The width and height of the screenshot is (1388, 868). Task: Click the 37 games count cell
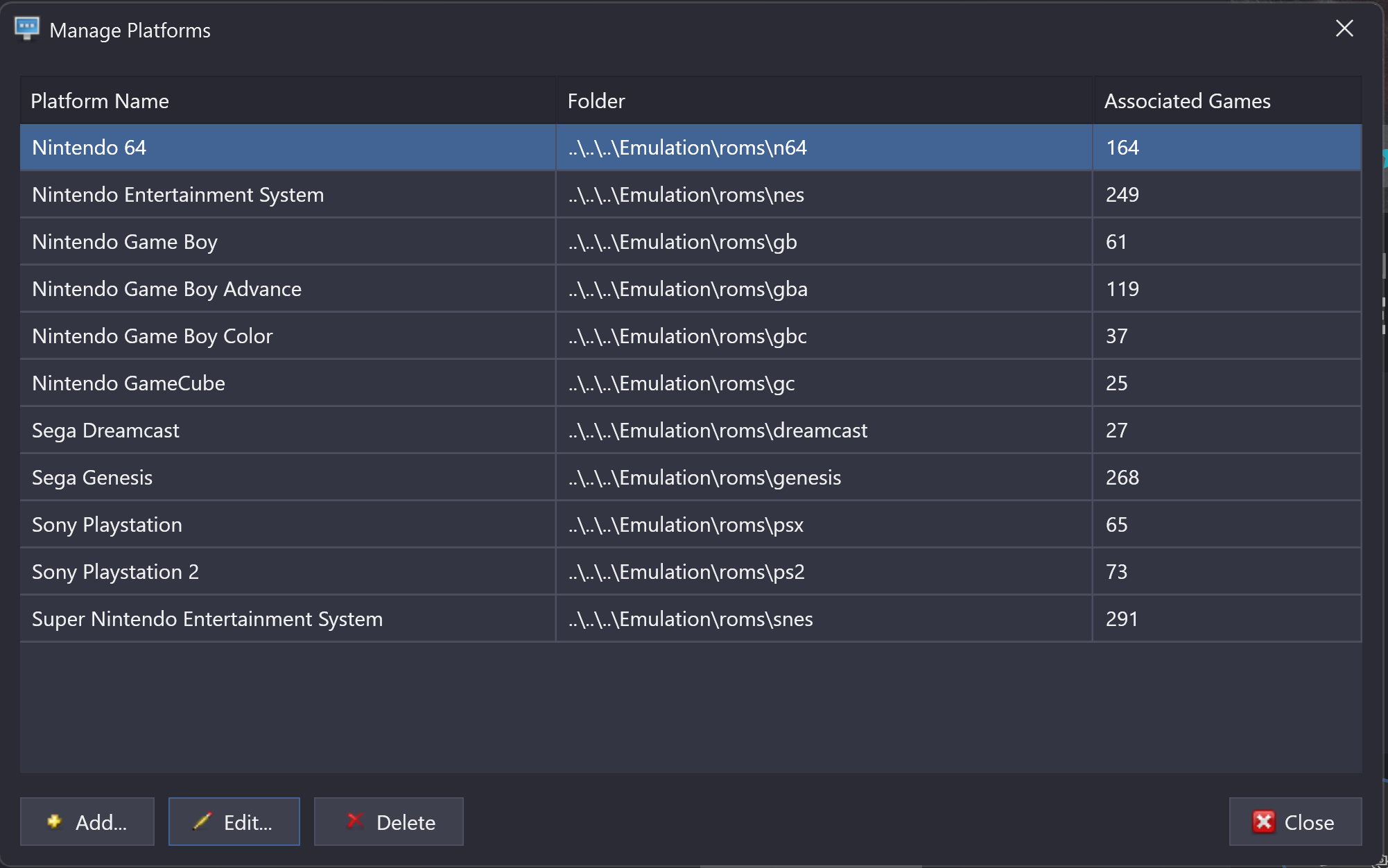(1228, 336)
